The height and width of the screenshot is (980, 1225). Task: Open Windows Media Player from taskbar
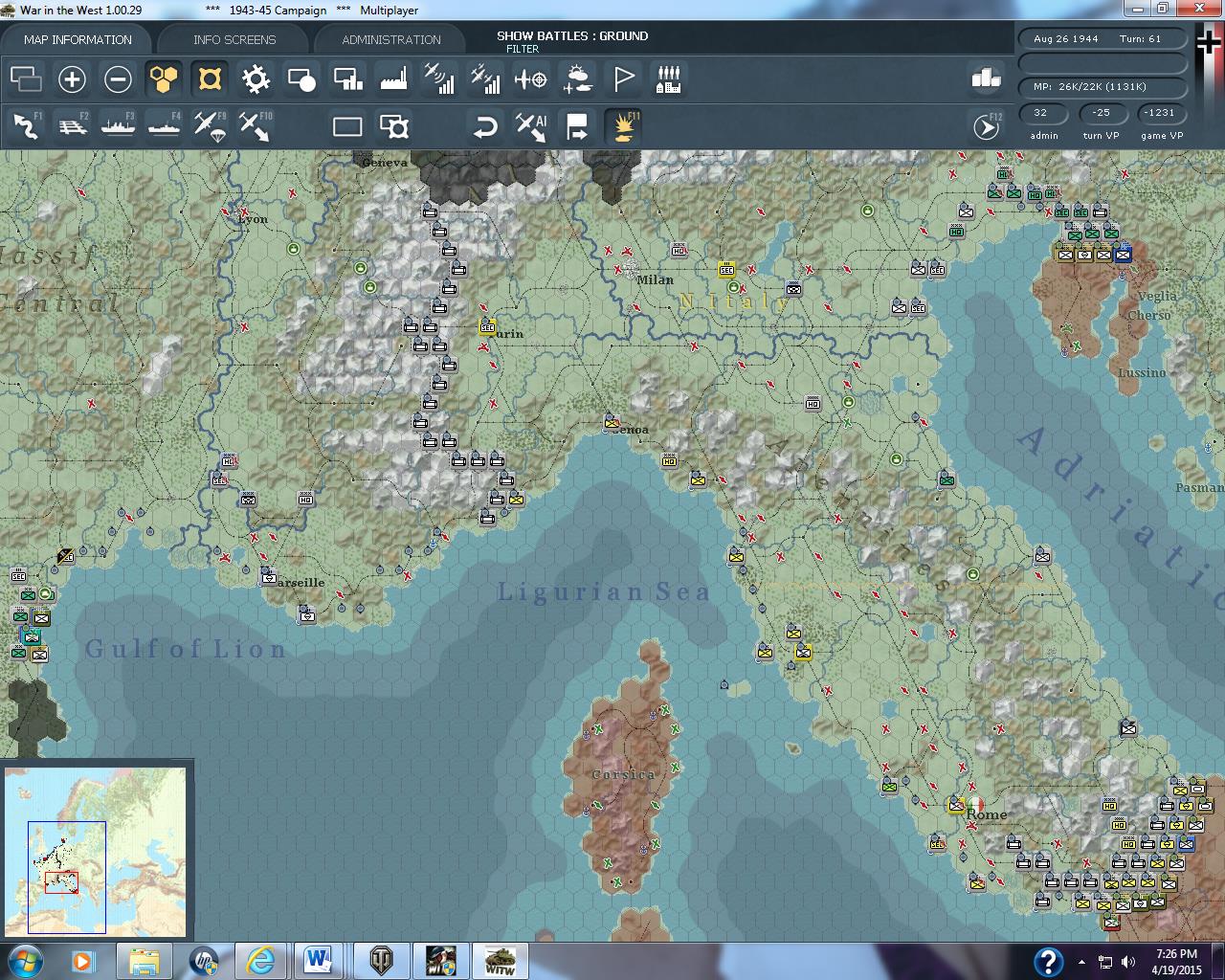point(84,960)
